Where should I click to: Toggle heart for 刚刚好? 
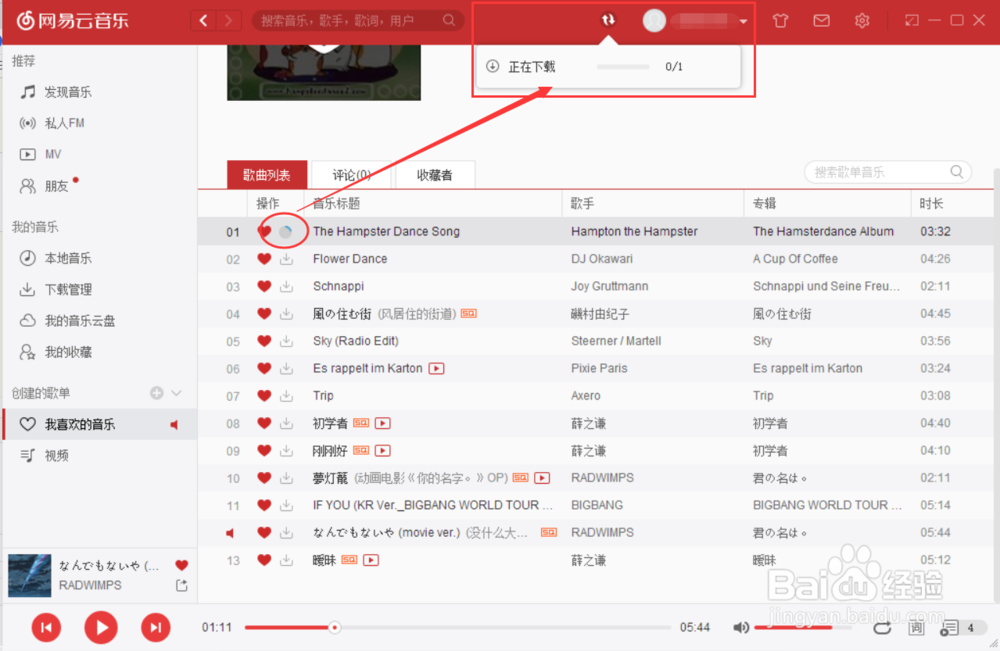[264, 451]
